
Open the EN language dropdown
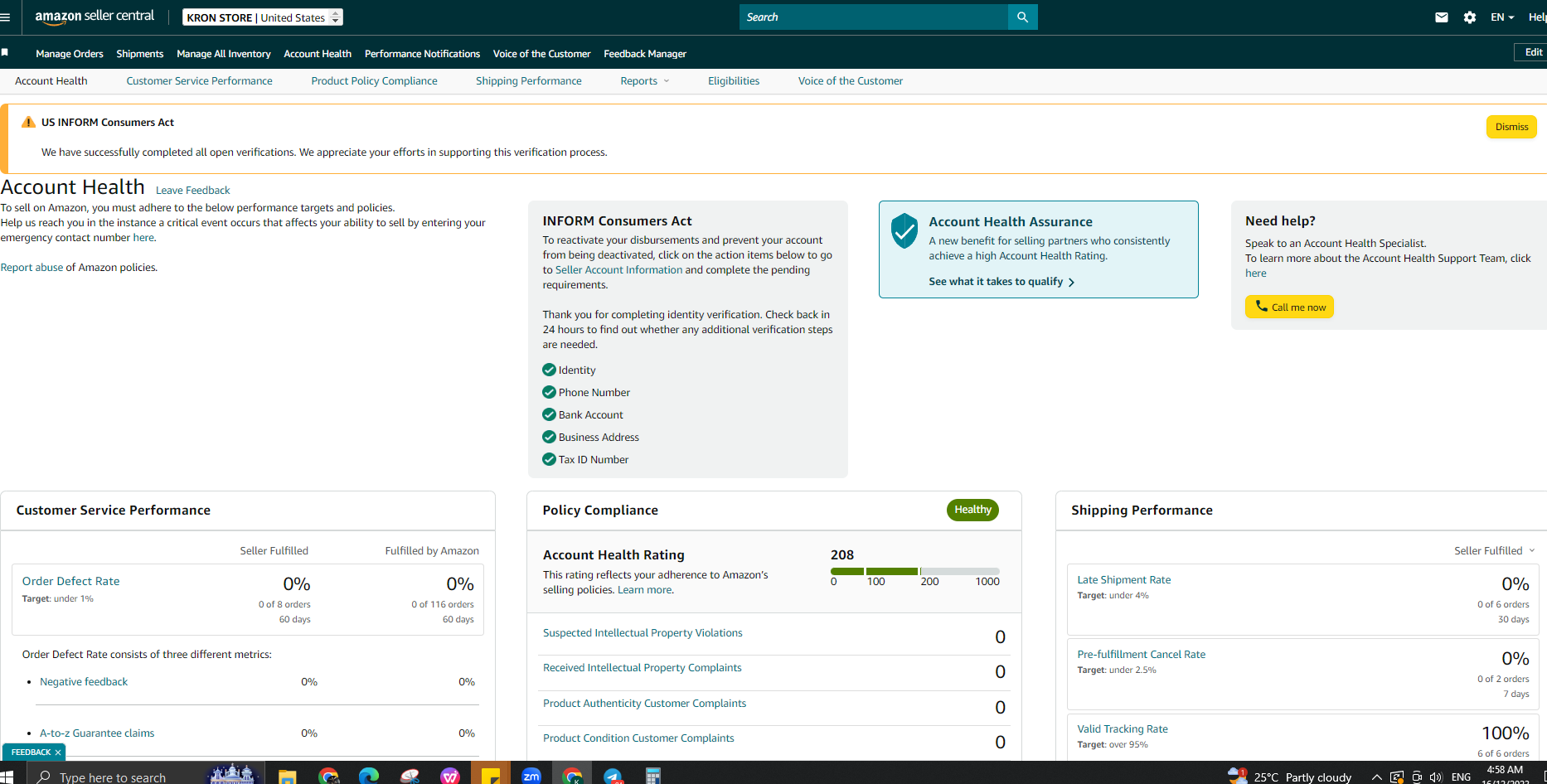coord(1502,17)
